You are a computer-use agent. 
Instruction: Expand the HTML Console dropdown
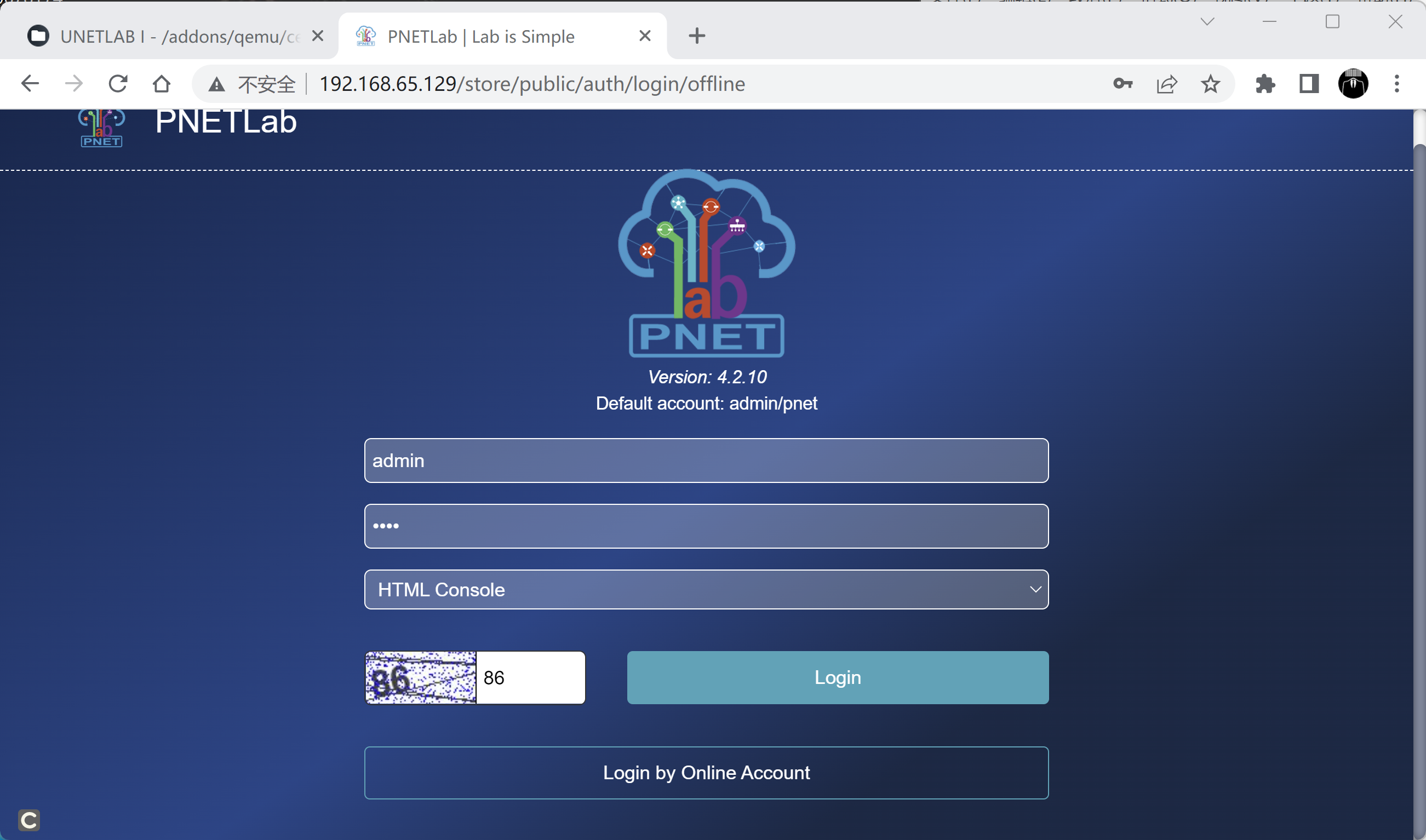click(x=707, y=589)
